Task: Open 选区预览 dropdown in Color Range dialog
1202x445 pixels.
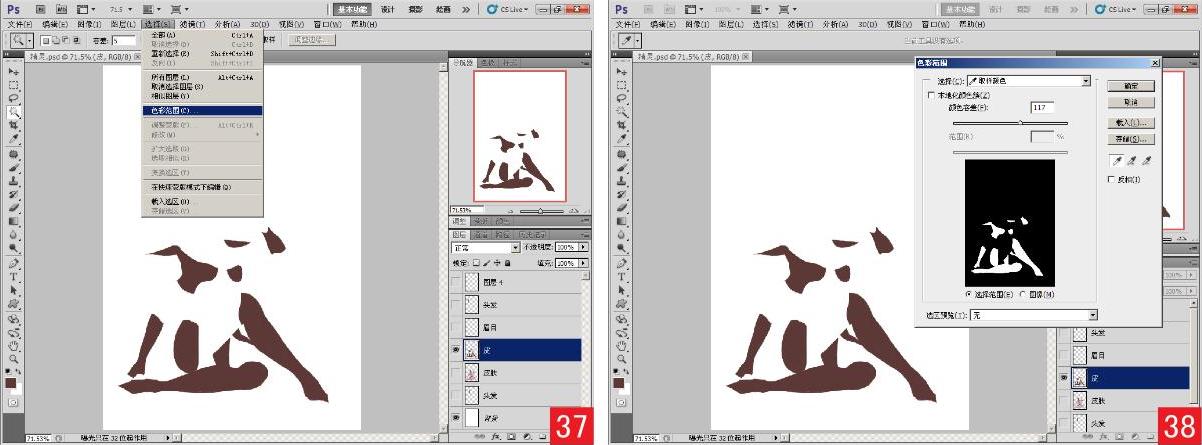Action: point(1034,315)
